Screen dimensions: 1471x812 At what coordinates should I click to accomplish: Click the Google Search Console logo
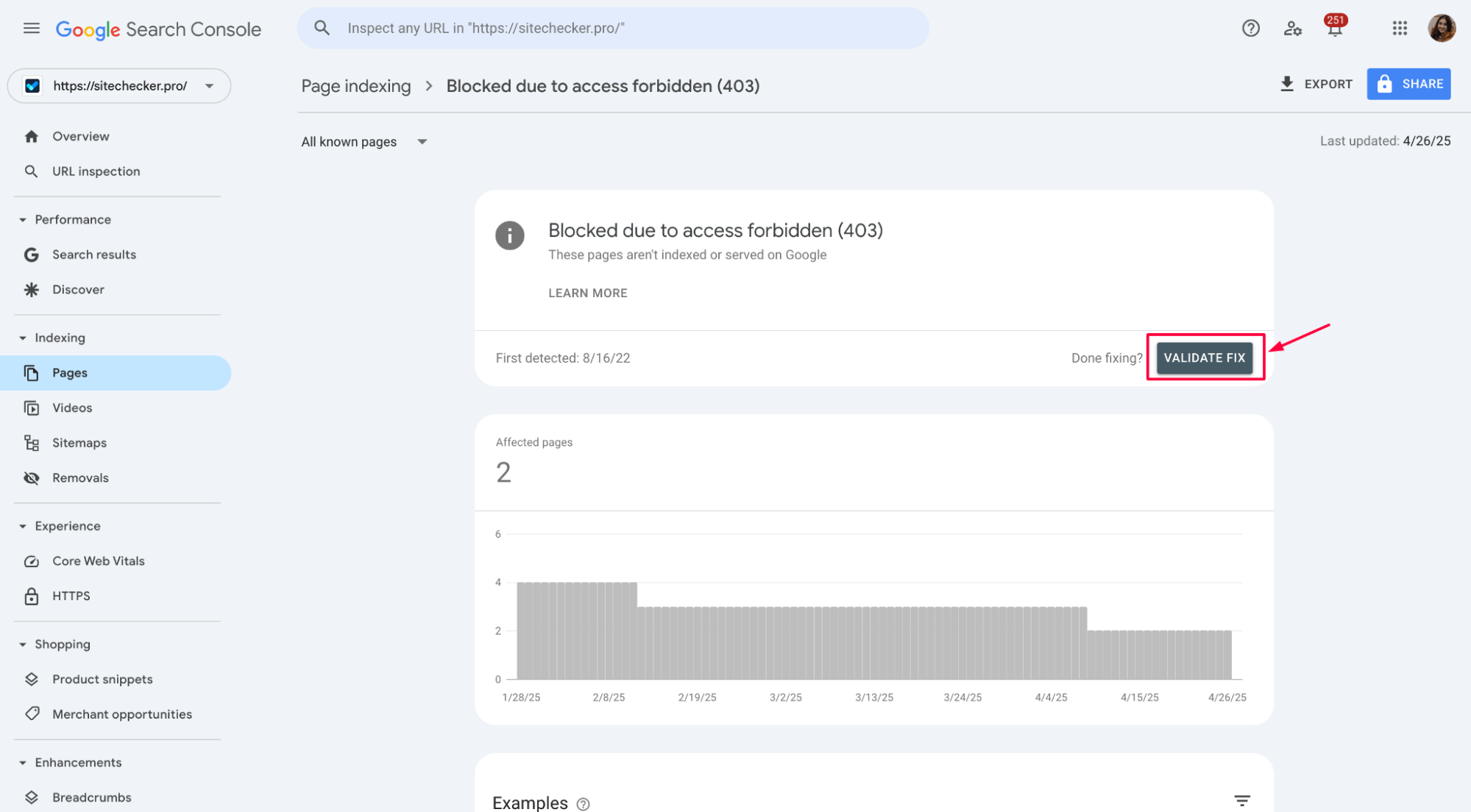(158, 29)
